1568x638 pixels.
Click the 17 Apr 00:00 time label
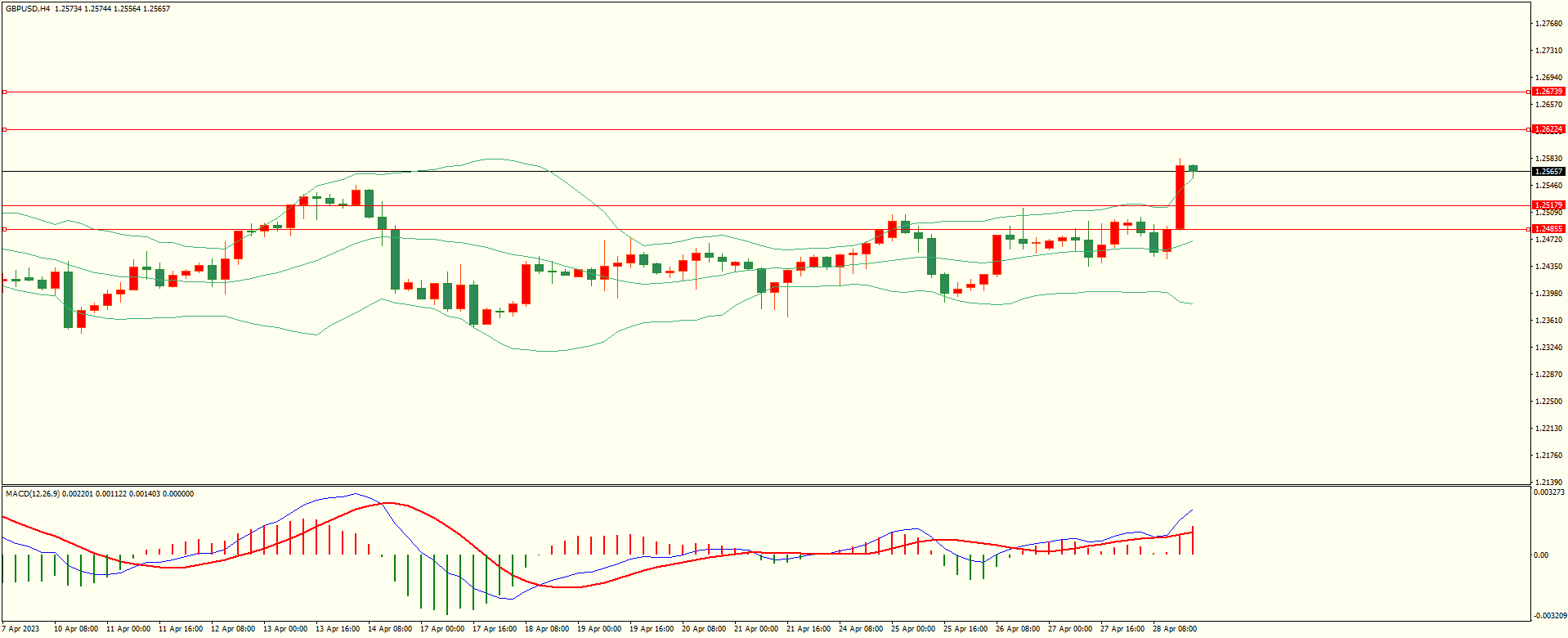[x=442, y=629]
